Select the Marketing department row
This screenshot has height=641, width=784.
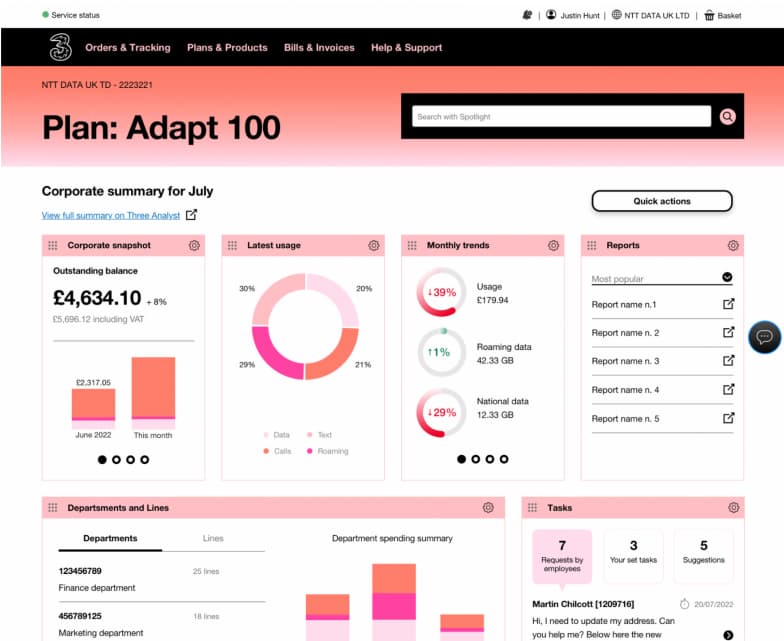[162, 624]
